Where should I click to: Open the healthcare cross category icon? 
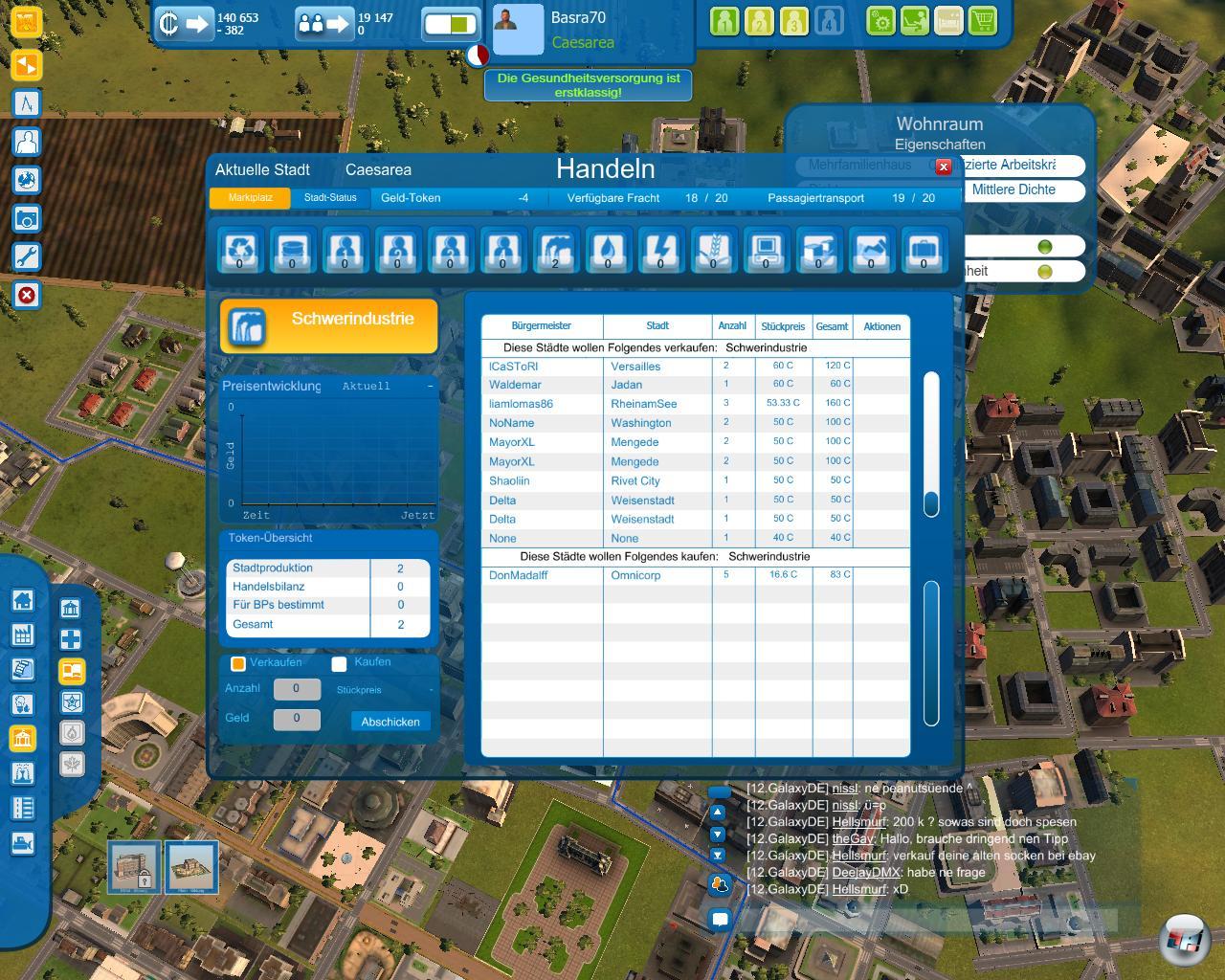pos(71,639)
